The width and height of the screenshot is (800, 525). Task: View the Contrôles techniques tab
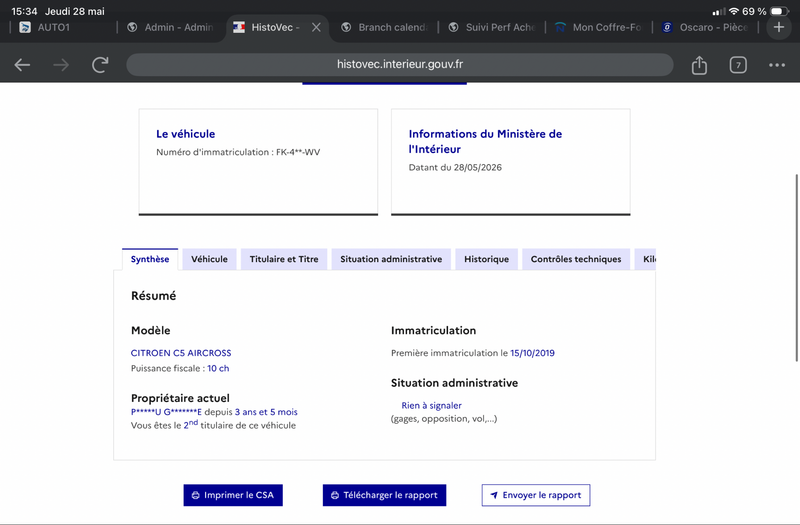pyautogui.click(x=576, y=259)
